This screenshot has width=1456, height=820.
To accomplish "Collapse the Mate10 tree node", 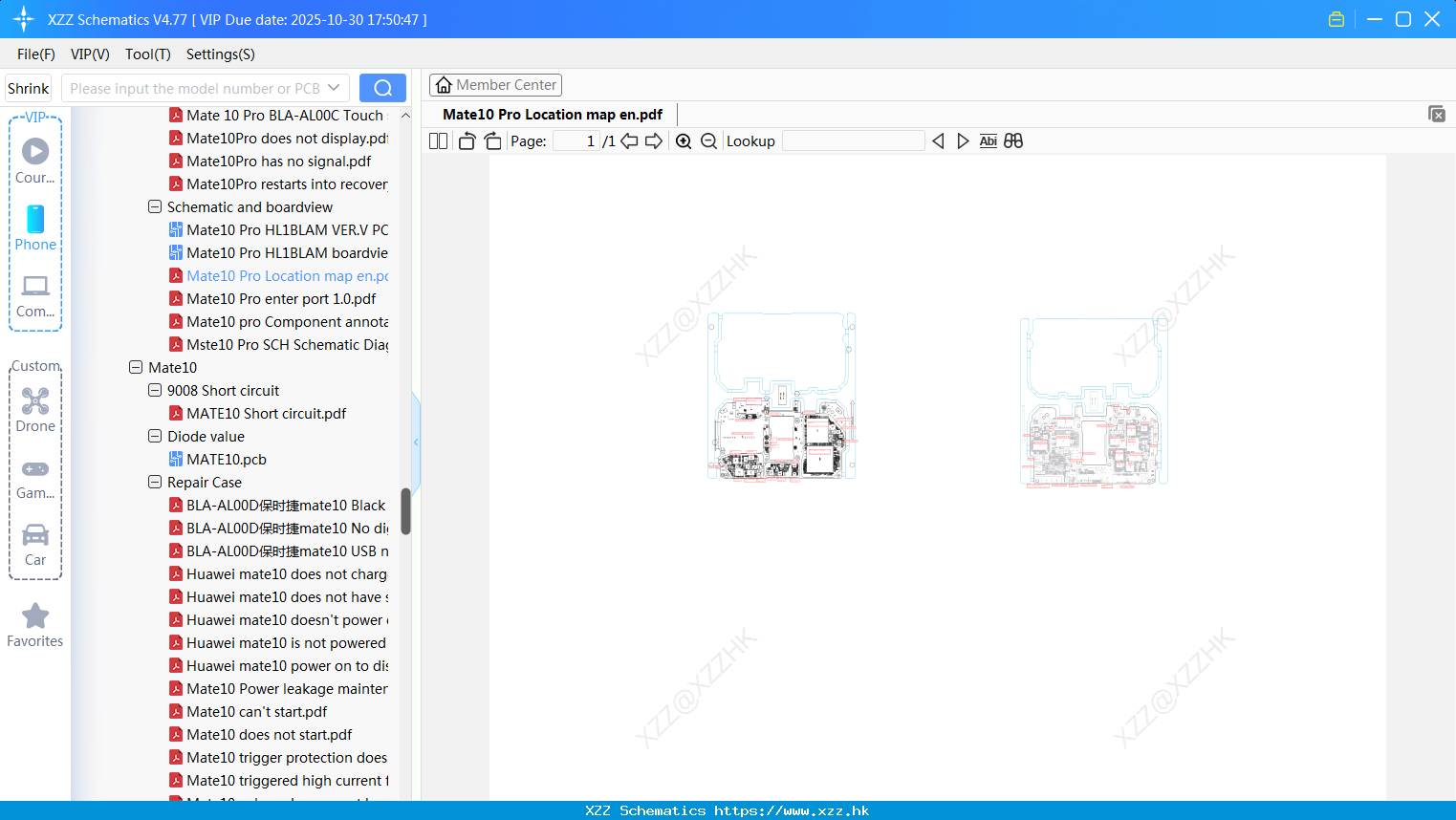I will [136, 367].
